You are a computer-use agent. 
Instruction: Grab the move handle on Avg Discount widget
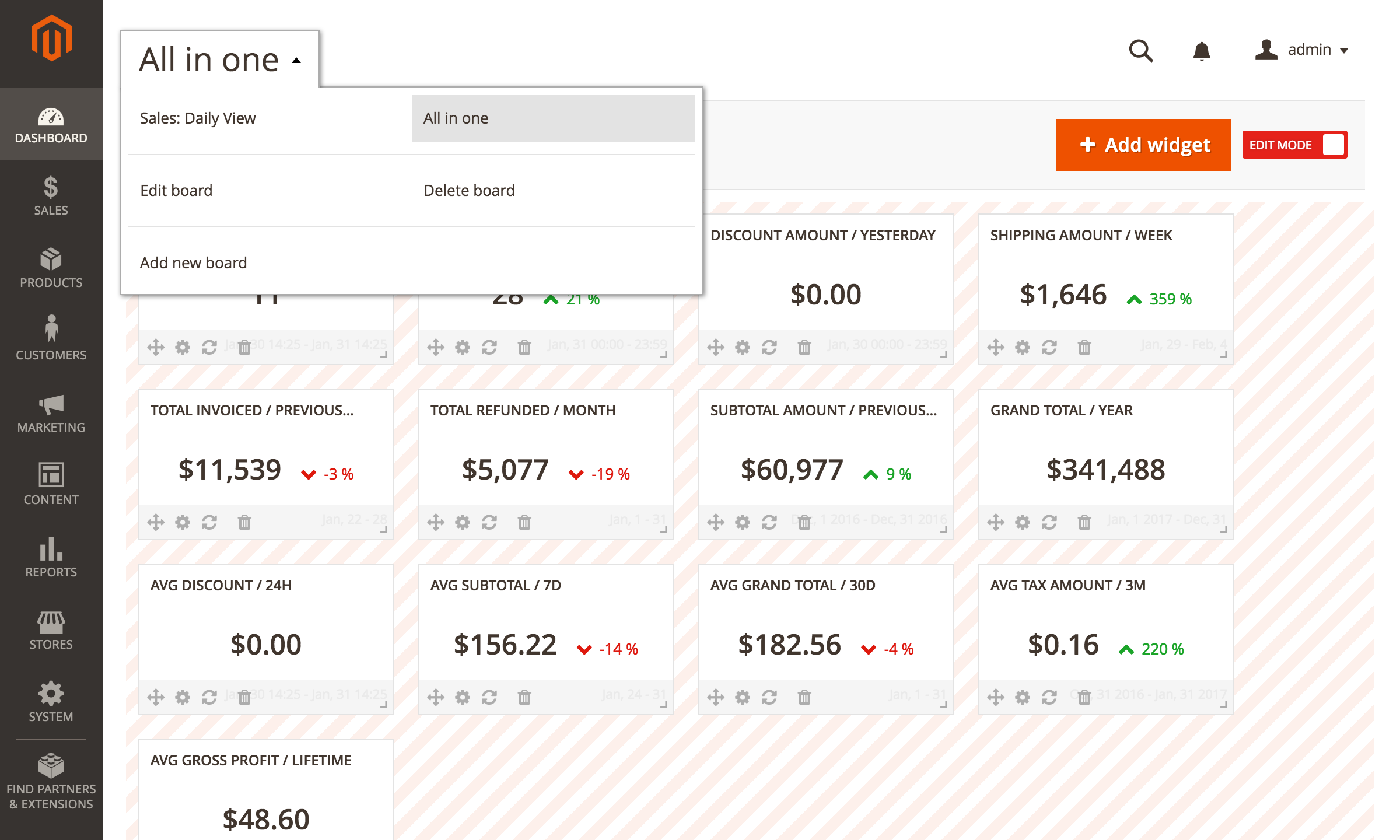click(x=156, y=696)
